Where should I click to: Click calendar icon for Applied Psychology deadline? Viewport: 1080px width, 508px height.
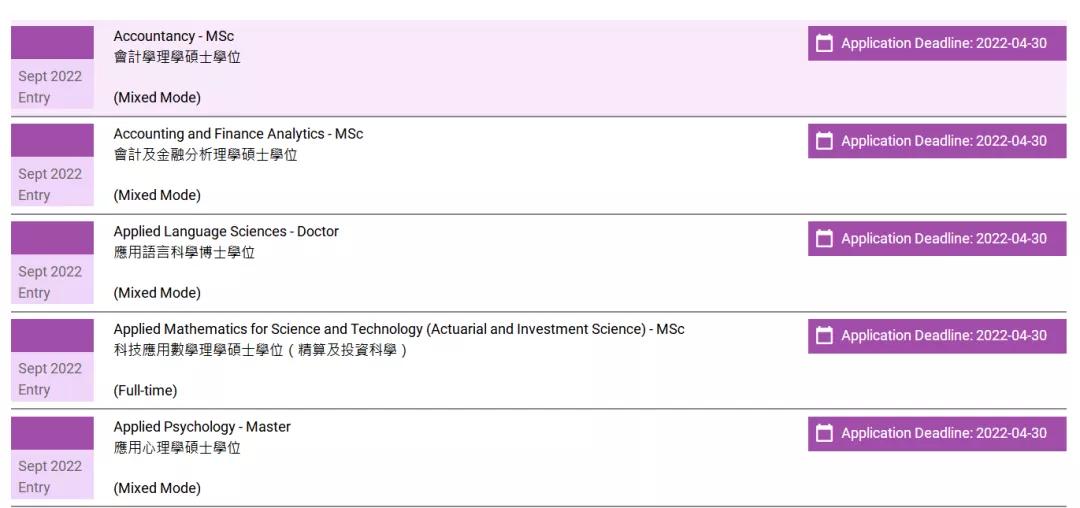(825, 434)
